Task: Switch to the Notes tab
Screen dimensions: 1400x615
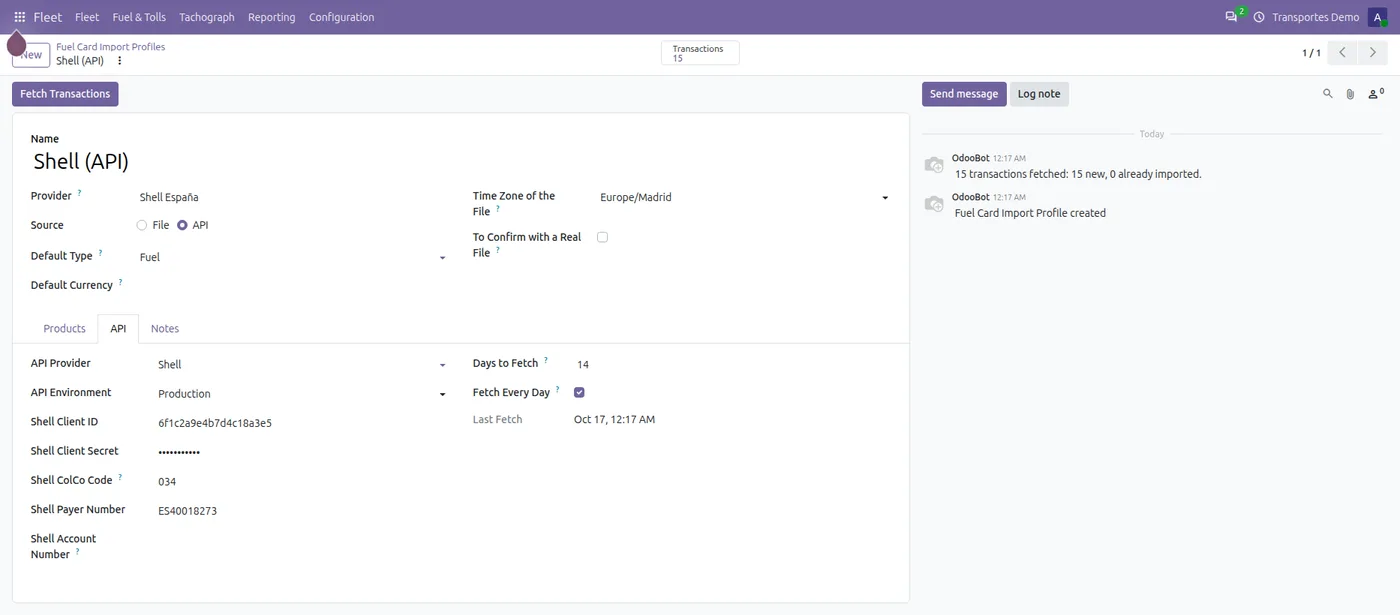Action: point(165,328)
